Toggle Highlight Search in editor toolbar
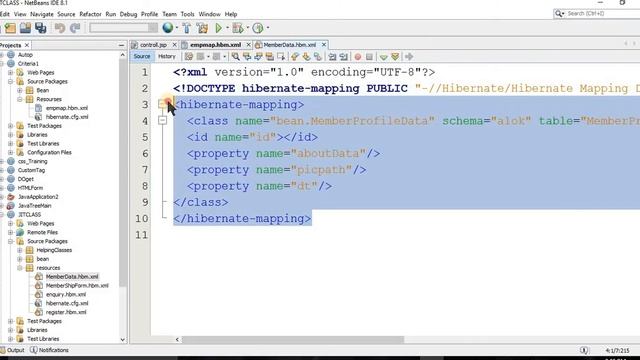 tap(270, 56)
